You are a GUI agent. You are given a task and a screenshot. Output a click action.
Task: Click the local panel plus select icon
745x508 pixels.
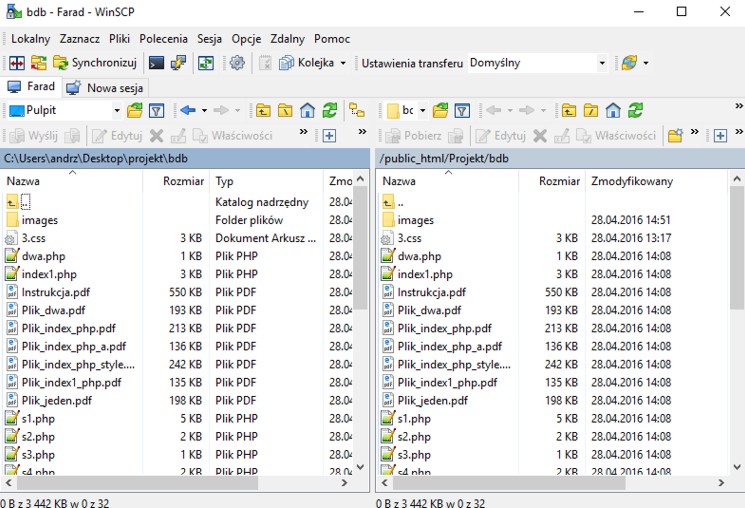tap(329, 136)
